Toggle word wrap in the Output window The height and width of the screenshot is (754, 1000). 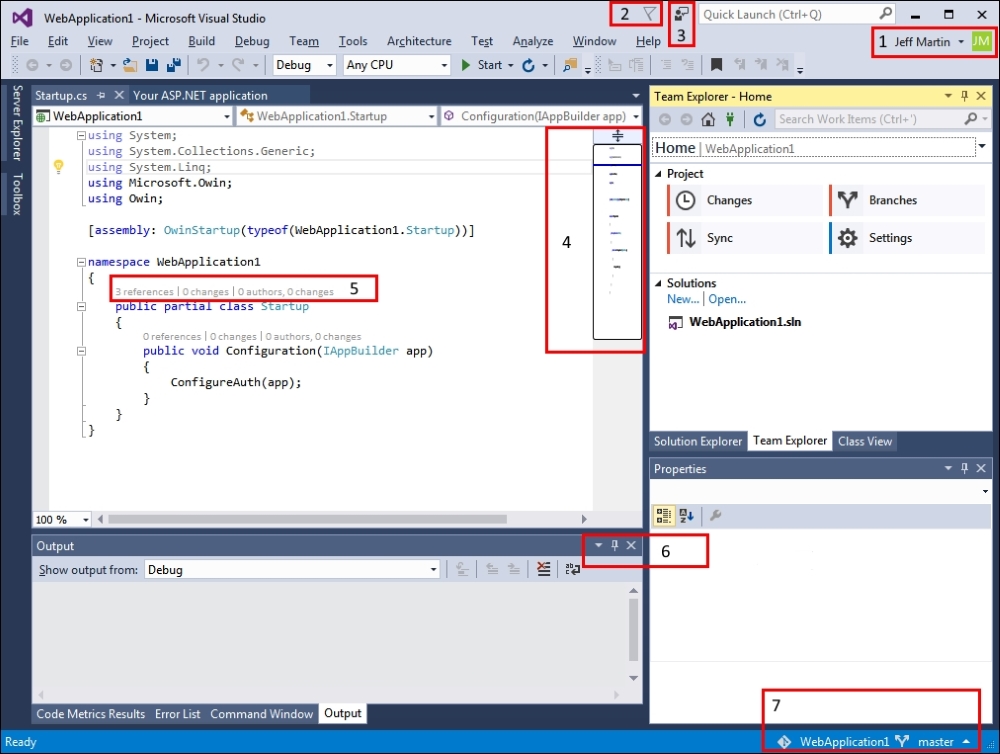coord(572,569)
